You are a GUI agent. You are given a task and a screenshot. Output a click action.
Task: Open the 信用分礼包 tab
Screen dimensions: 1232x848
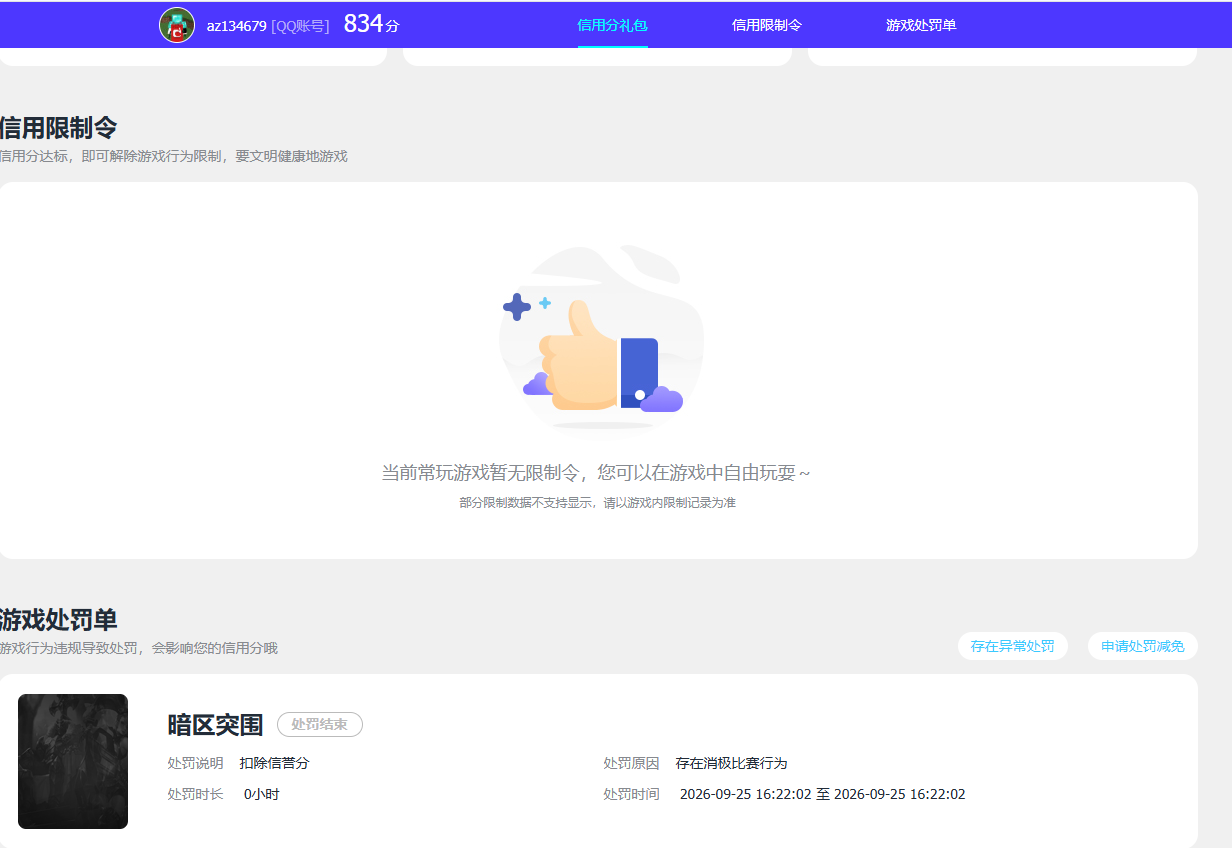613,25
